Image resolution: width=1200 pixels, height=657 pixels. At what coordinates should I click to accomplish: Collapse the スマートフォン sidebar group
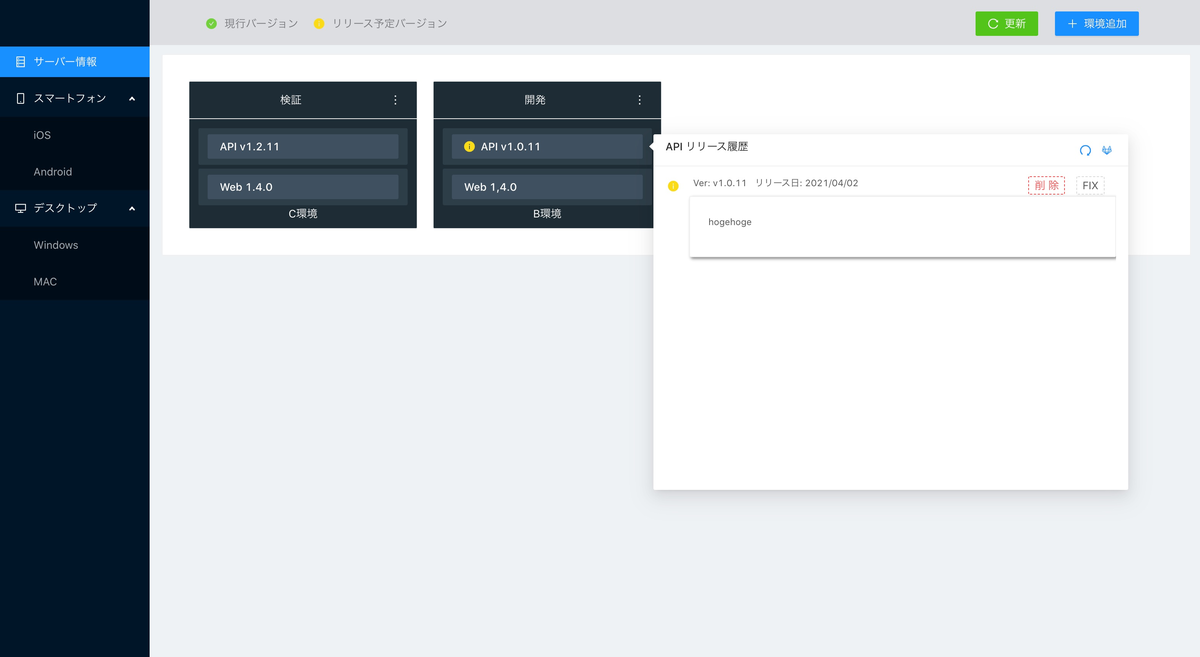click(x=75, y=98)
